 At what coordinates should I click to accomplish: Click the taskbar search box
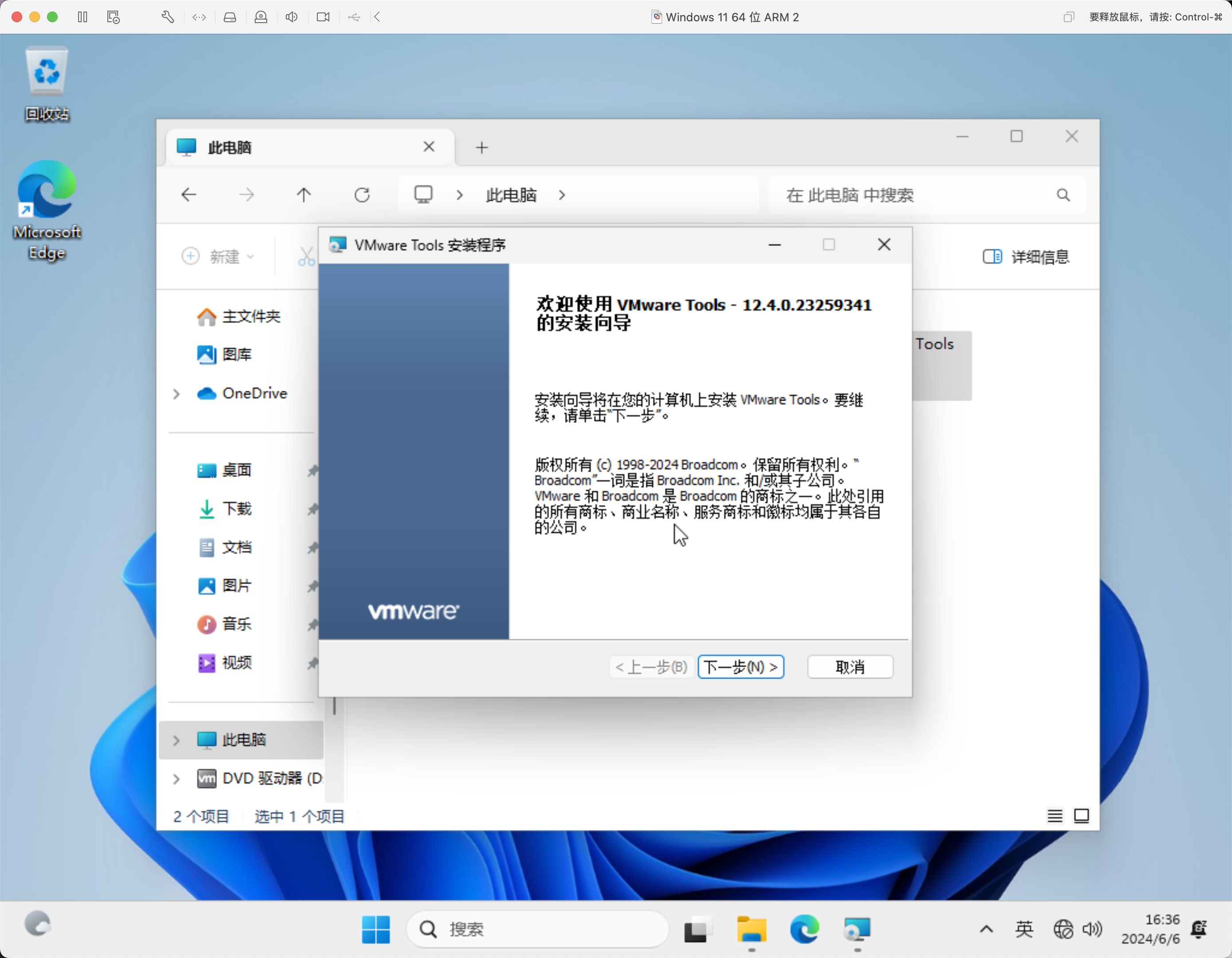click(x=537, y=929)
